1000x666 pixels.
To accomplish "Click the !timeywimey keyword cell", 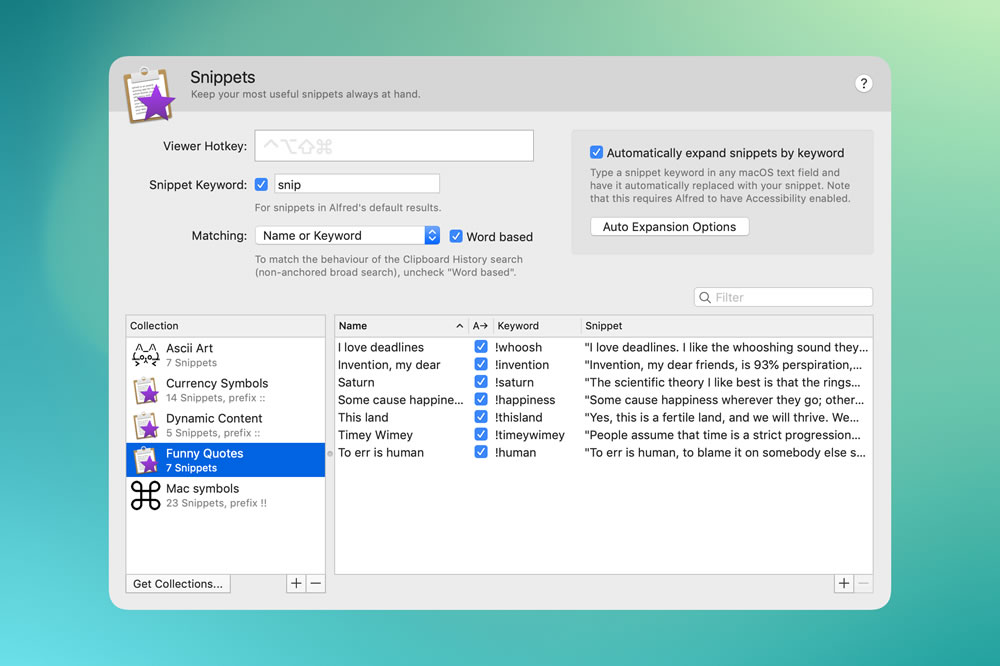I will click(x=530, y=435).
